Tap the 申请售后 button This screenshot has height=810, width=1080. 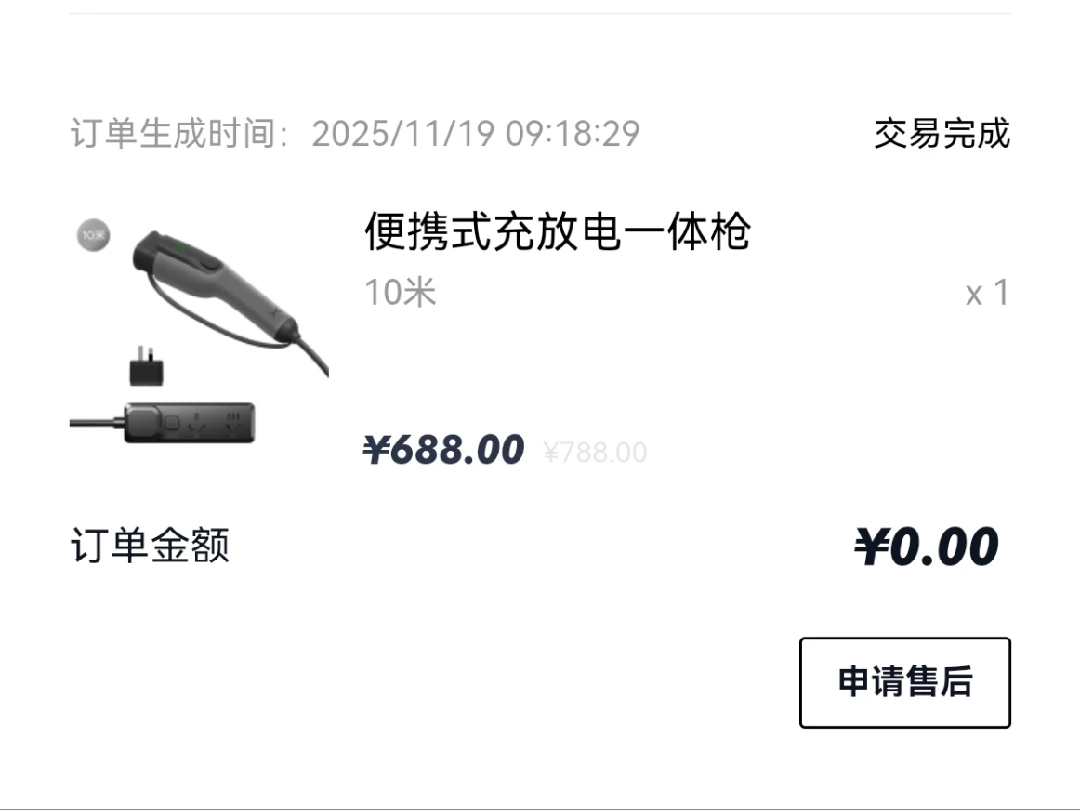(x=904, y=683)
